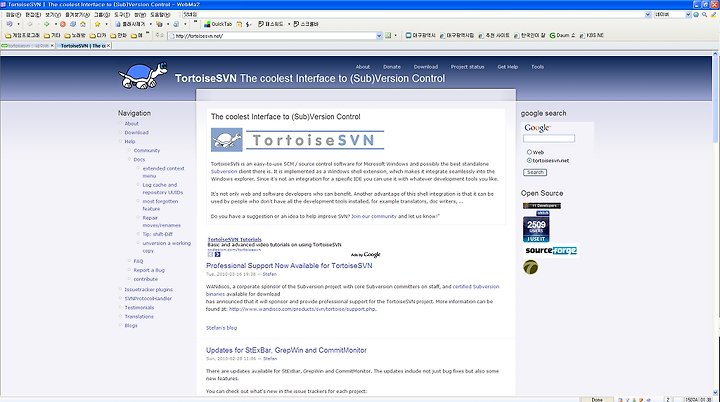Open the Tools header link

pyautogui.click(x=537, y=67)
